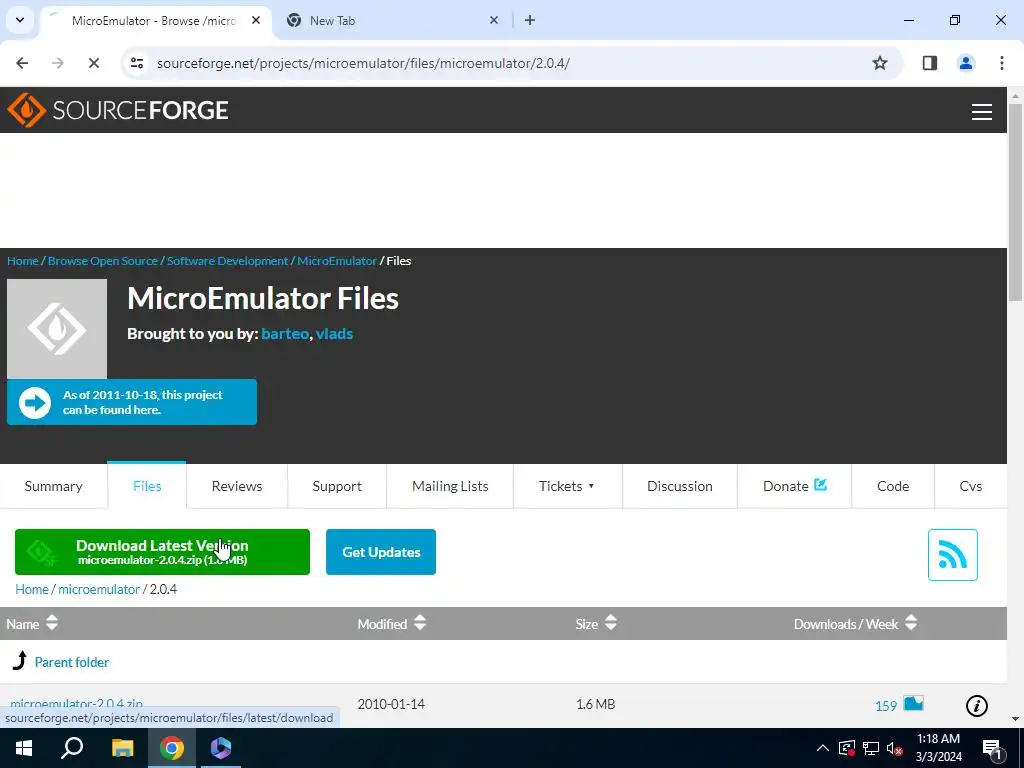Open the Mailing Lists tab
Viewport: 1024px width, 768px height.
(450, 486)
